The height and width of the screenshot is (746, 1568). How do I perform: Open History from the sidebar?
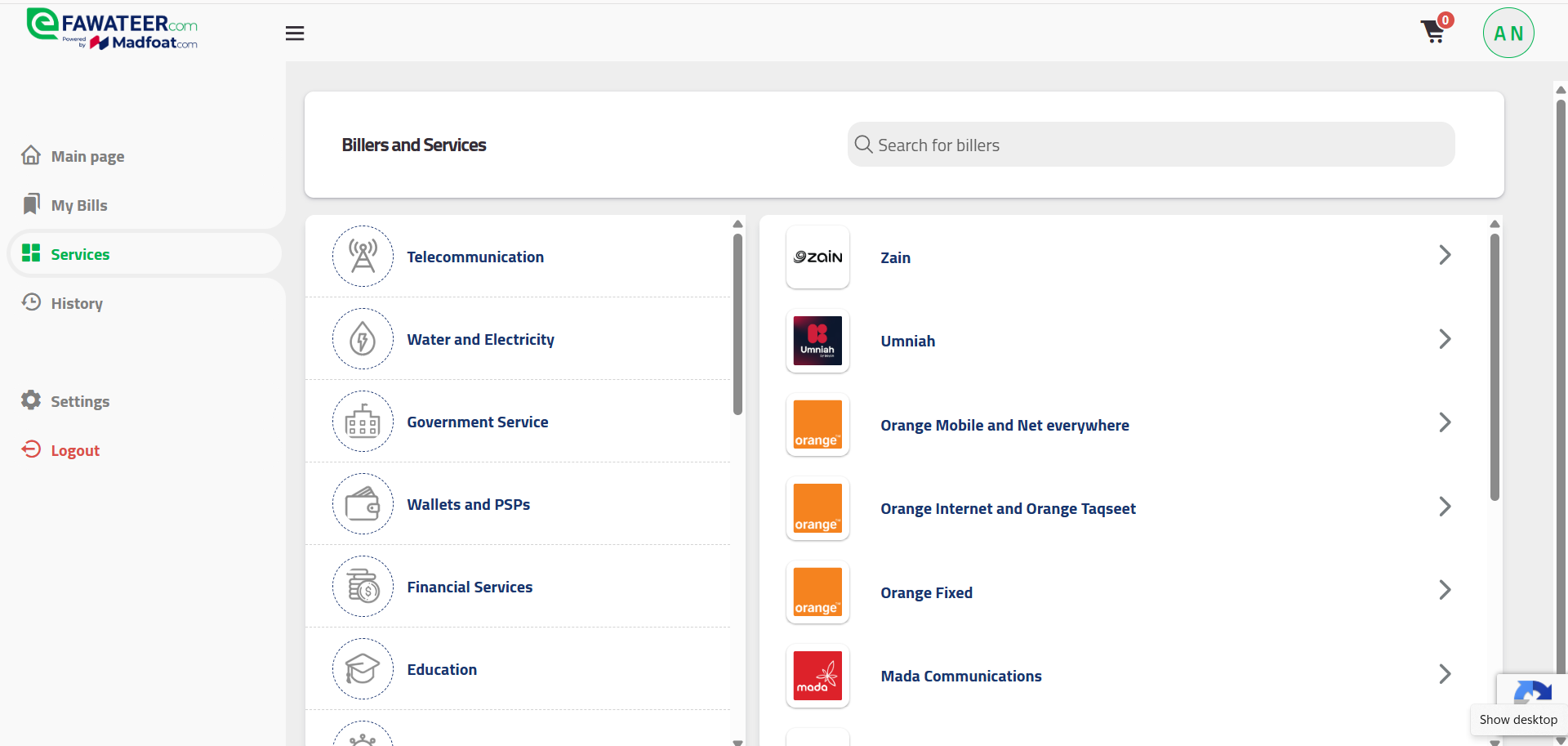pos(76,304)
